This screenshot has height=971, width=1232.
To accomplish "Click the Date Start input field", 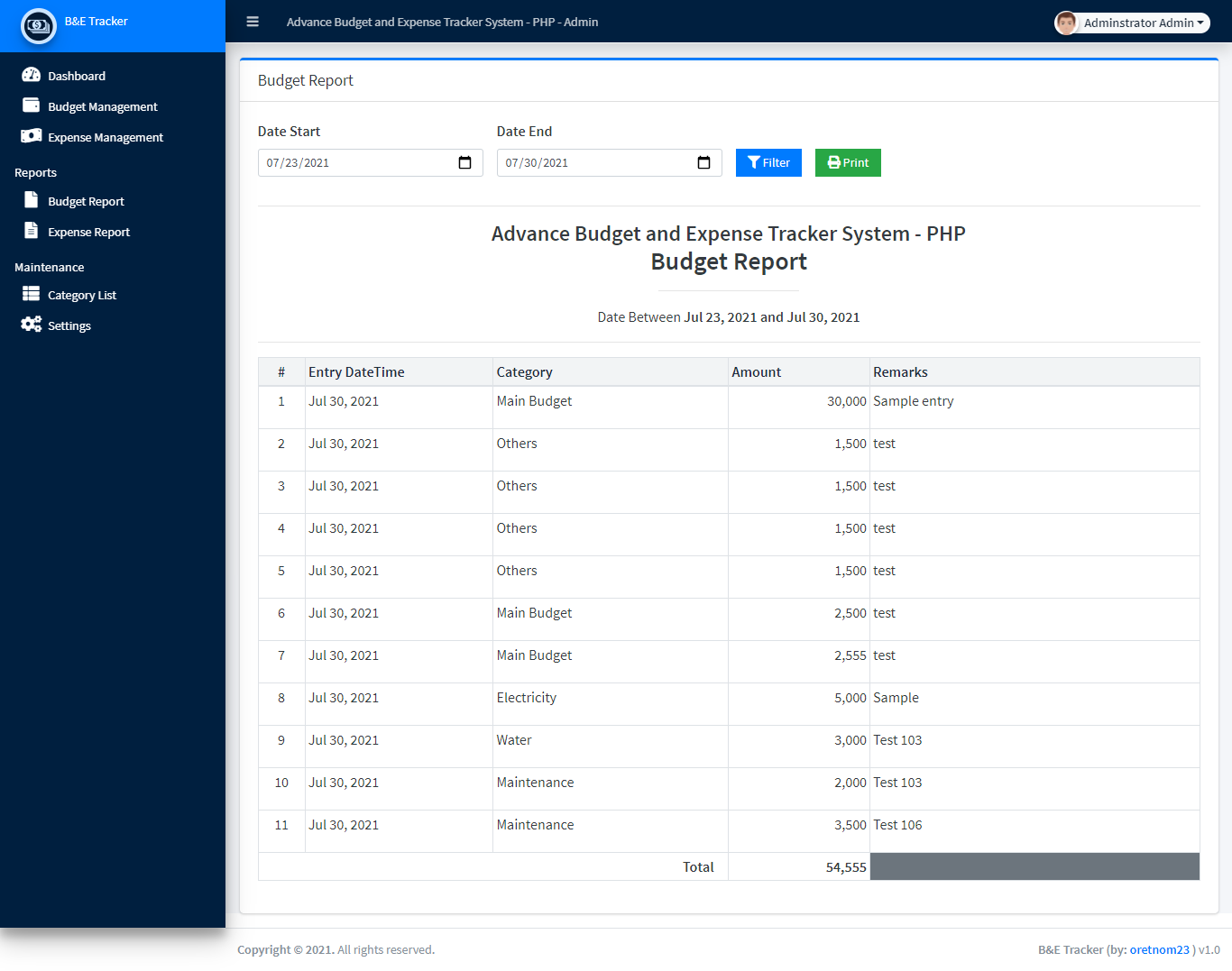I will pyautogui.click(x=356, y=163).
